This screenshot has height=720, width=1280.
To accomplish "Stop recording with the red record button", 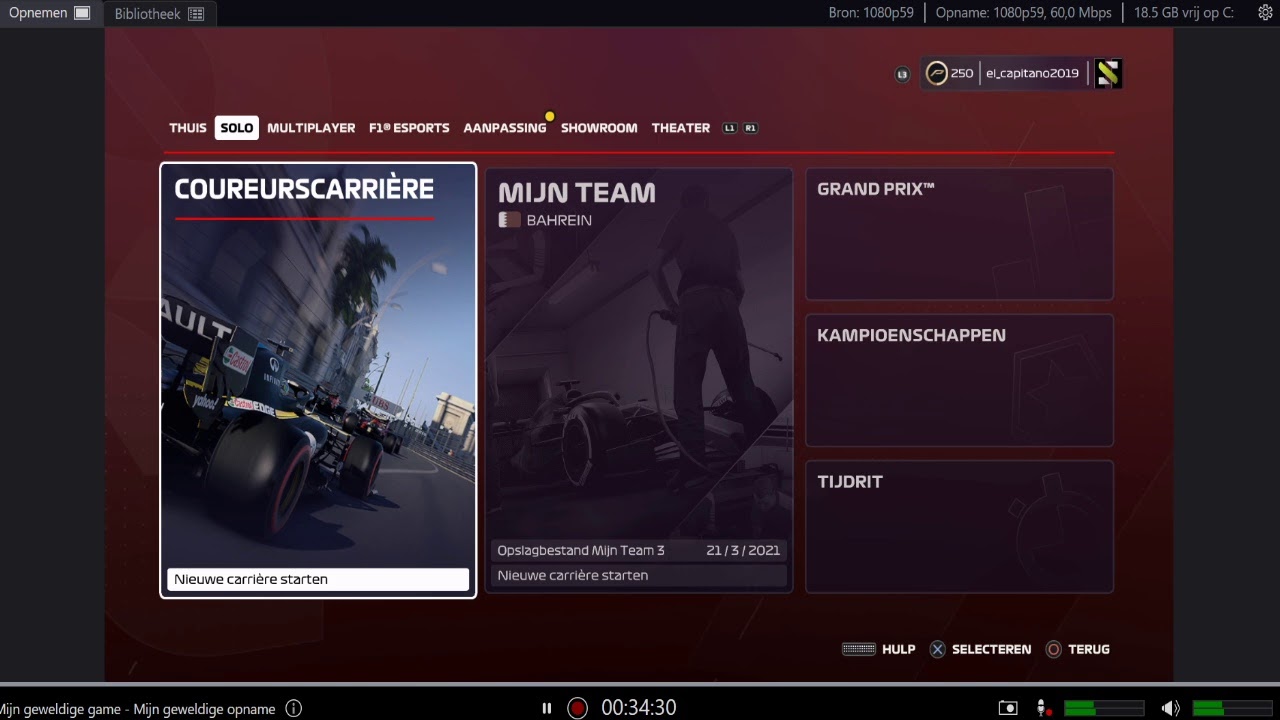I will 577,708.
